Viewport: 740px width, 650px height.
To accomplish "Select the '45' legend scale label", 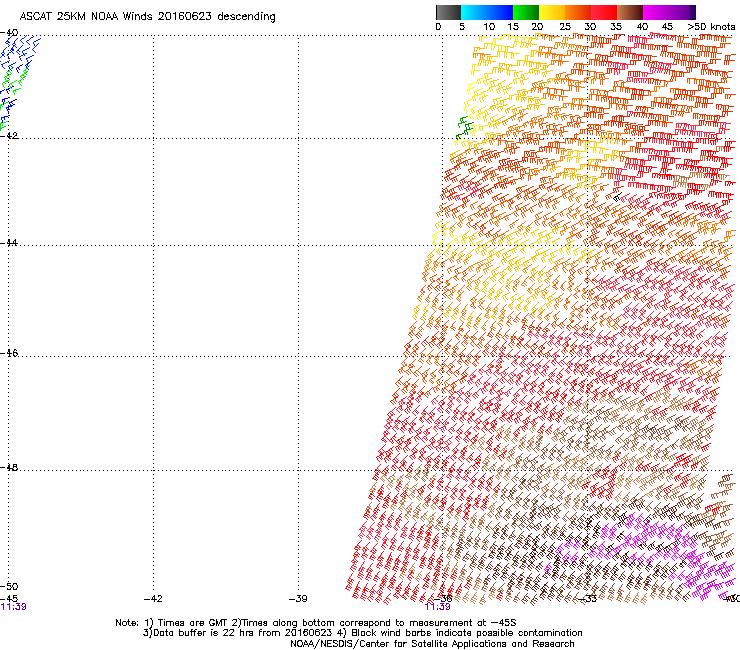I will tap(667, 27).
